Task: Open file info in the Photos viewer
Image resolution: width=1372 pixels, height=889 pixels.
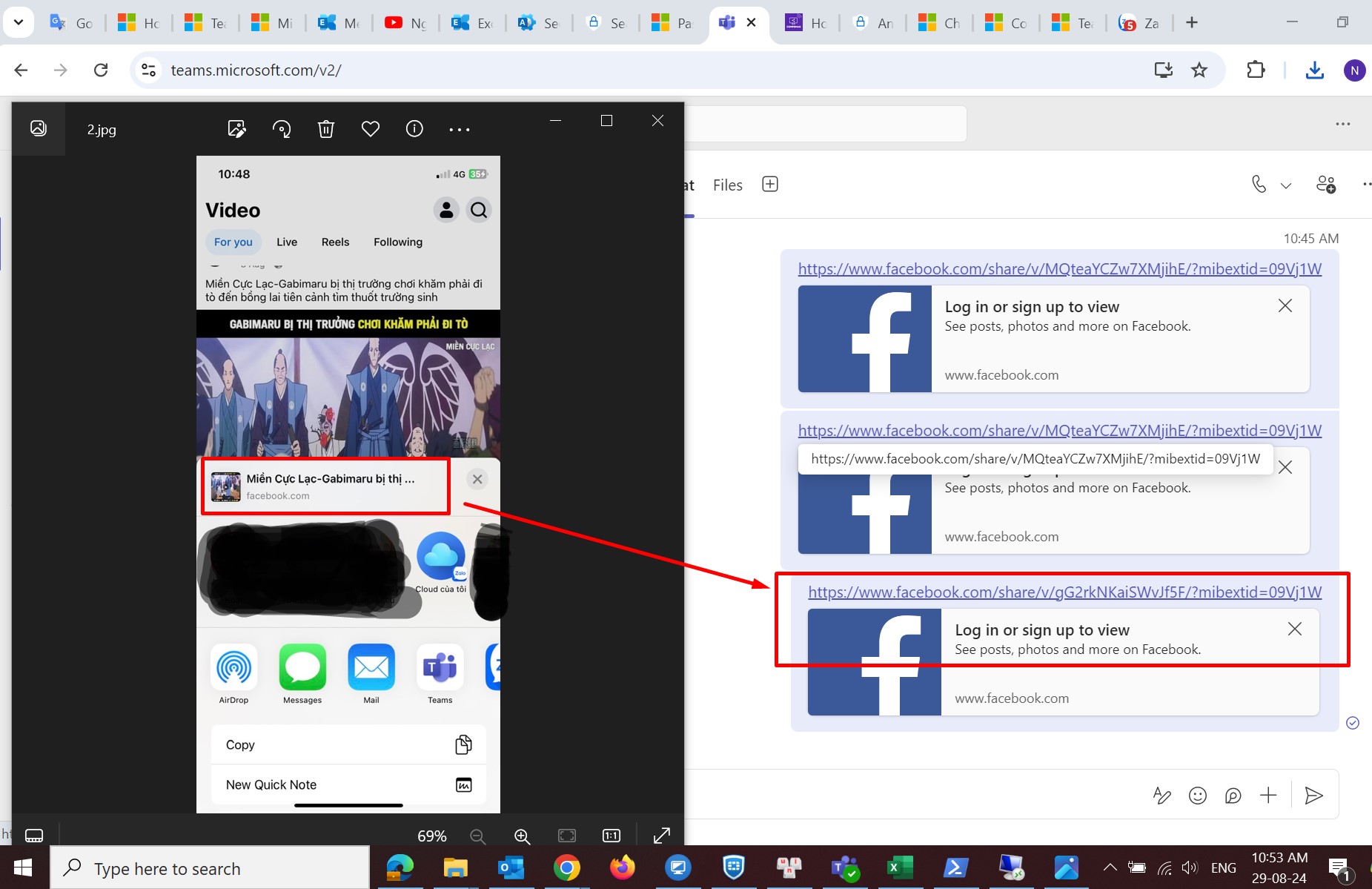Action: click(x=414, y=129)
